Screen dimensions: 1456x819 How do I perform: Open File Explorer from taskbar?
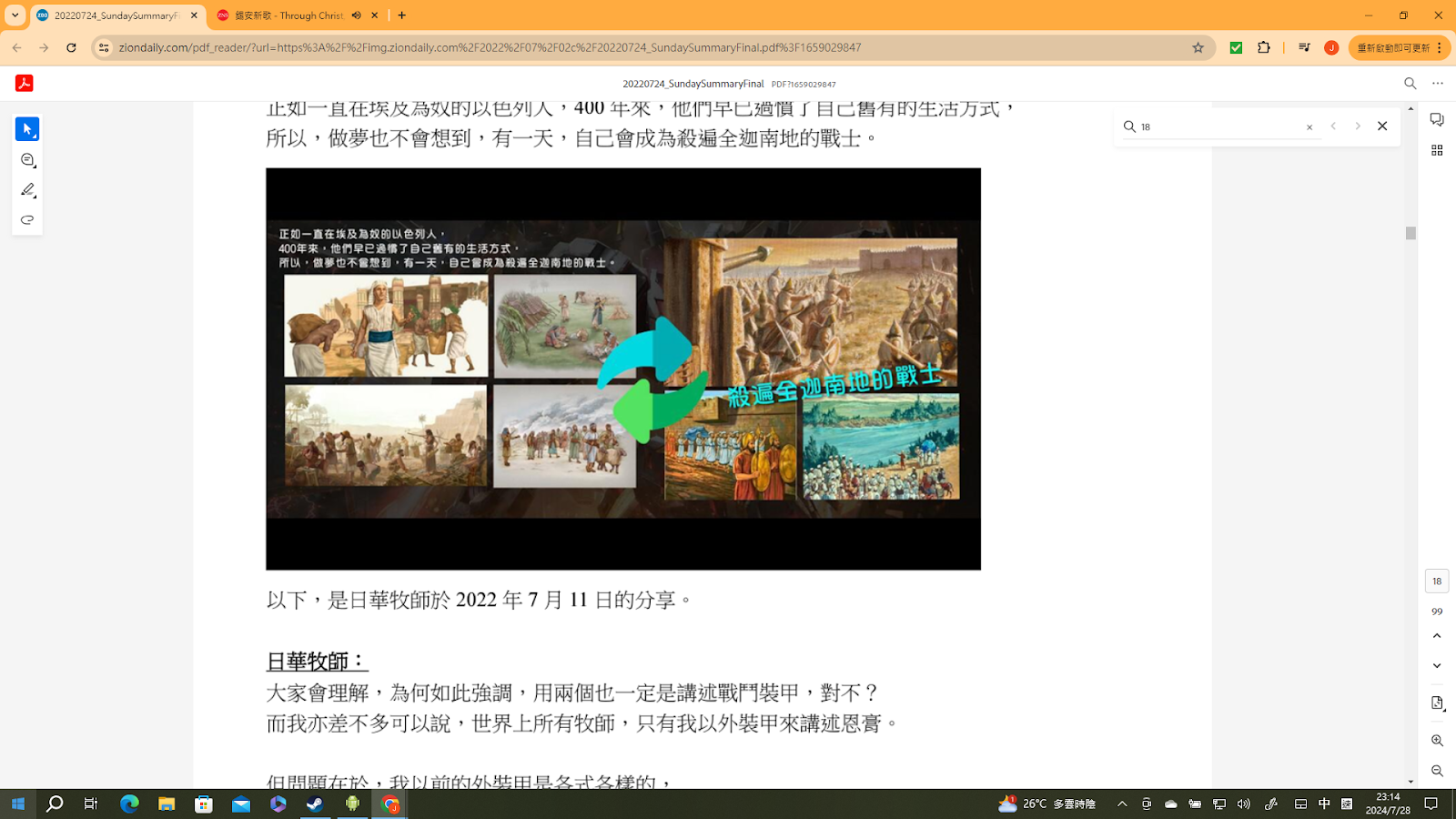(x=167, y=804)
